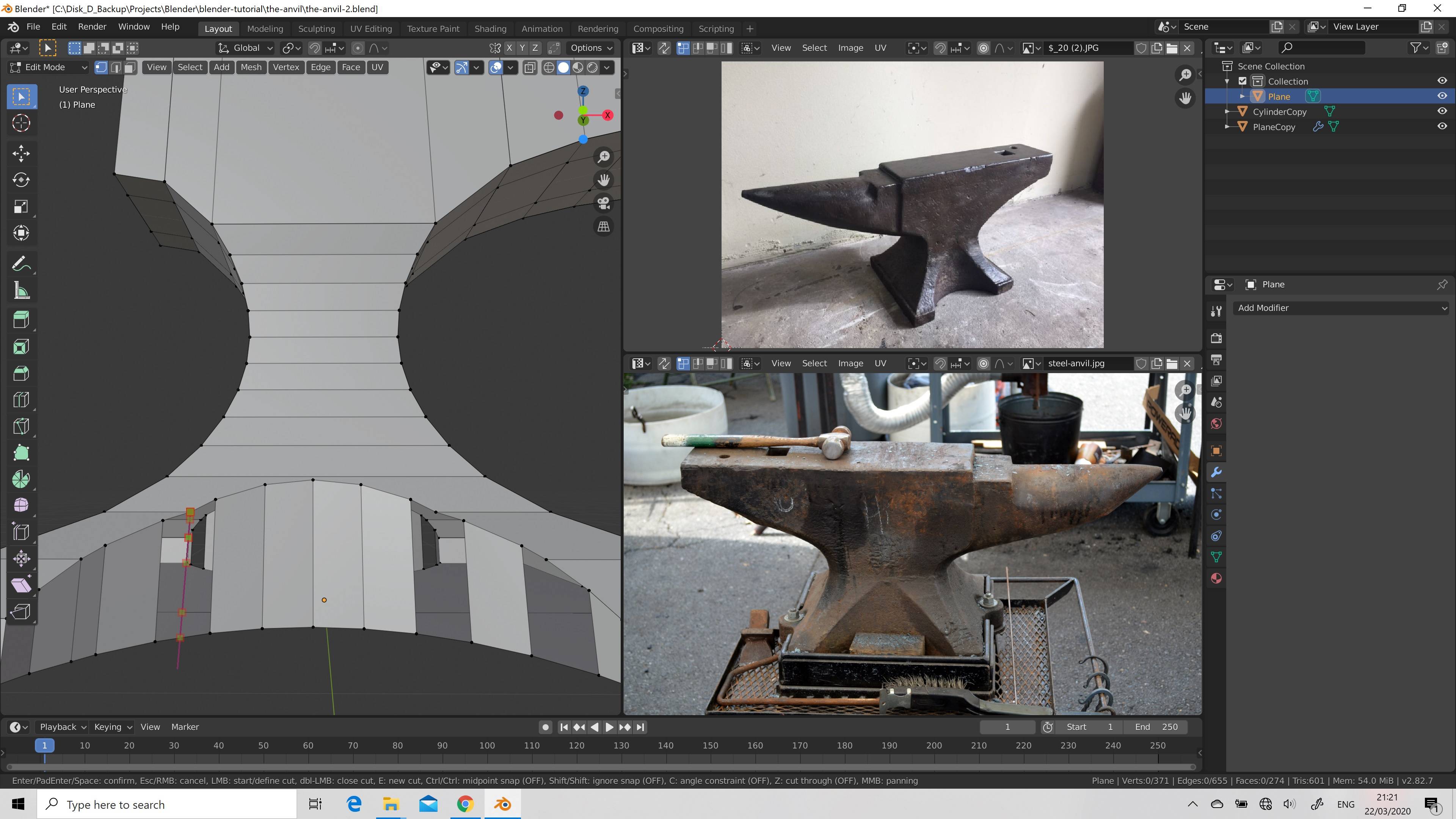Screen dimensions: 1456x819
Task: Select the Annotate tool
Action: pyautogui.click(x=21, y=263)
